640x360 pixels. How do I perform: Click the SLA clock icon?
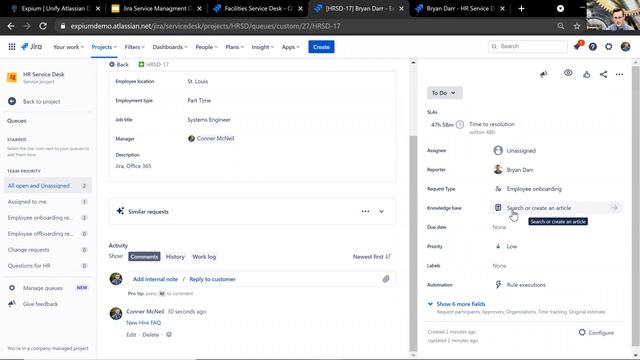pyautogui.click(x=460, y=124)
